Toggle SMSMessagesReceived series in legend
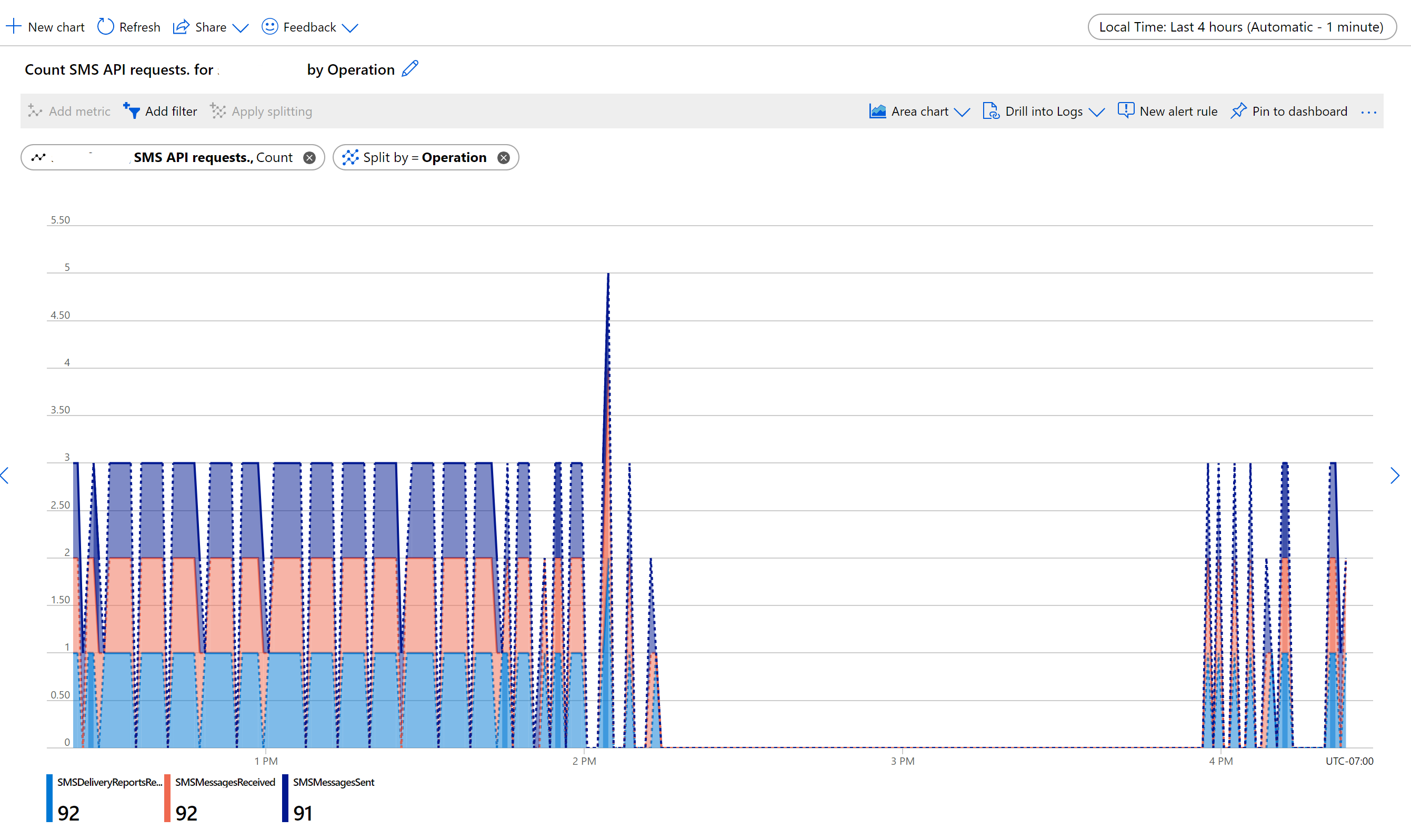 pos(225,782)
